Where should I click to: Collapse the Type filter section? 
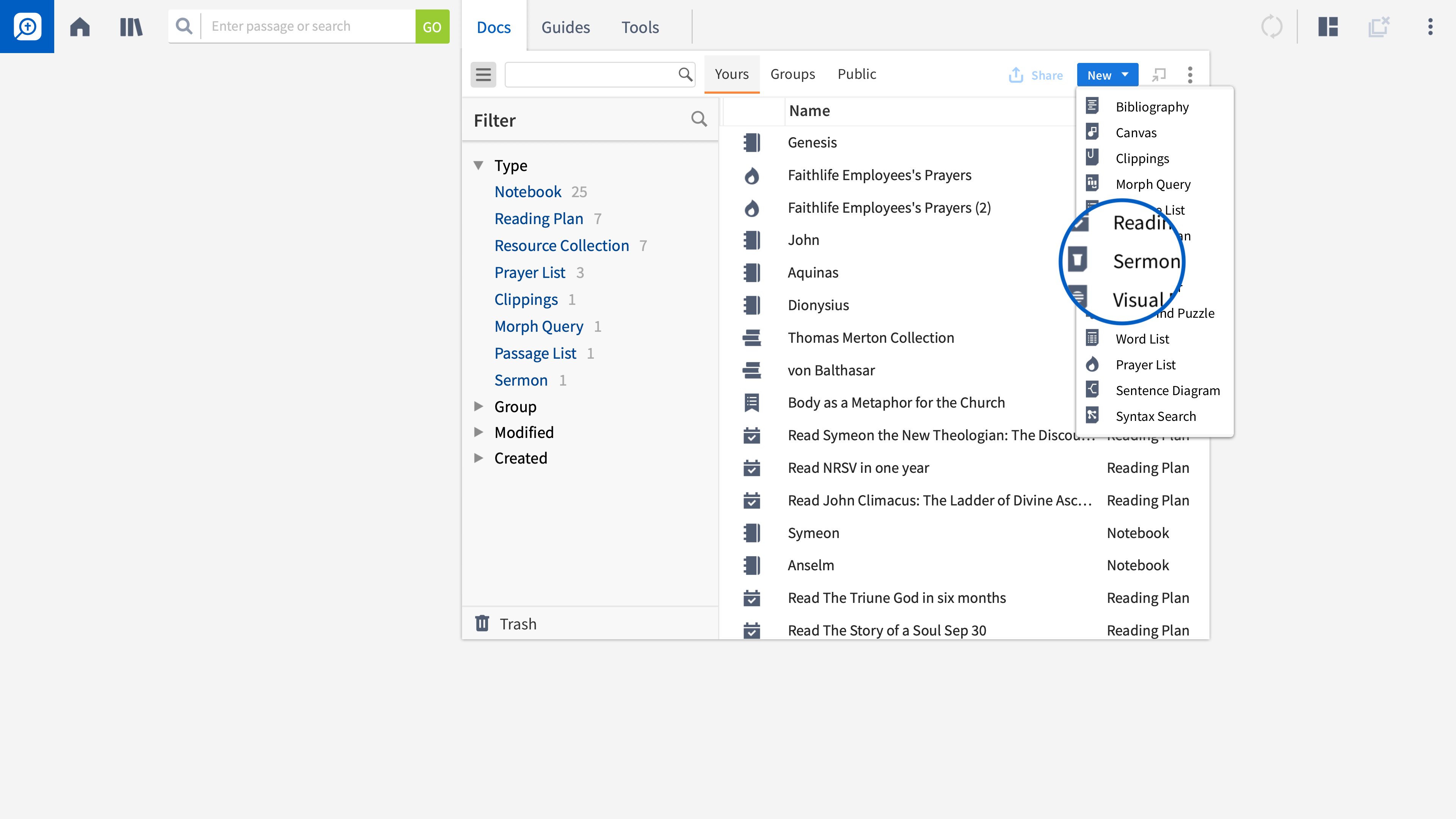point(478,166)
